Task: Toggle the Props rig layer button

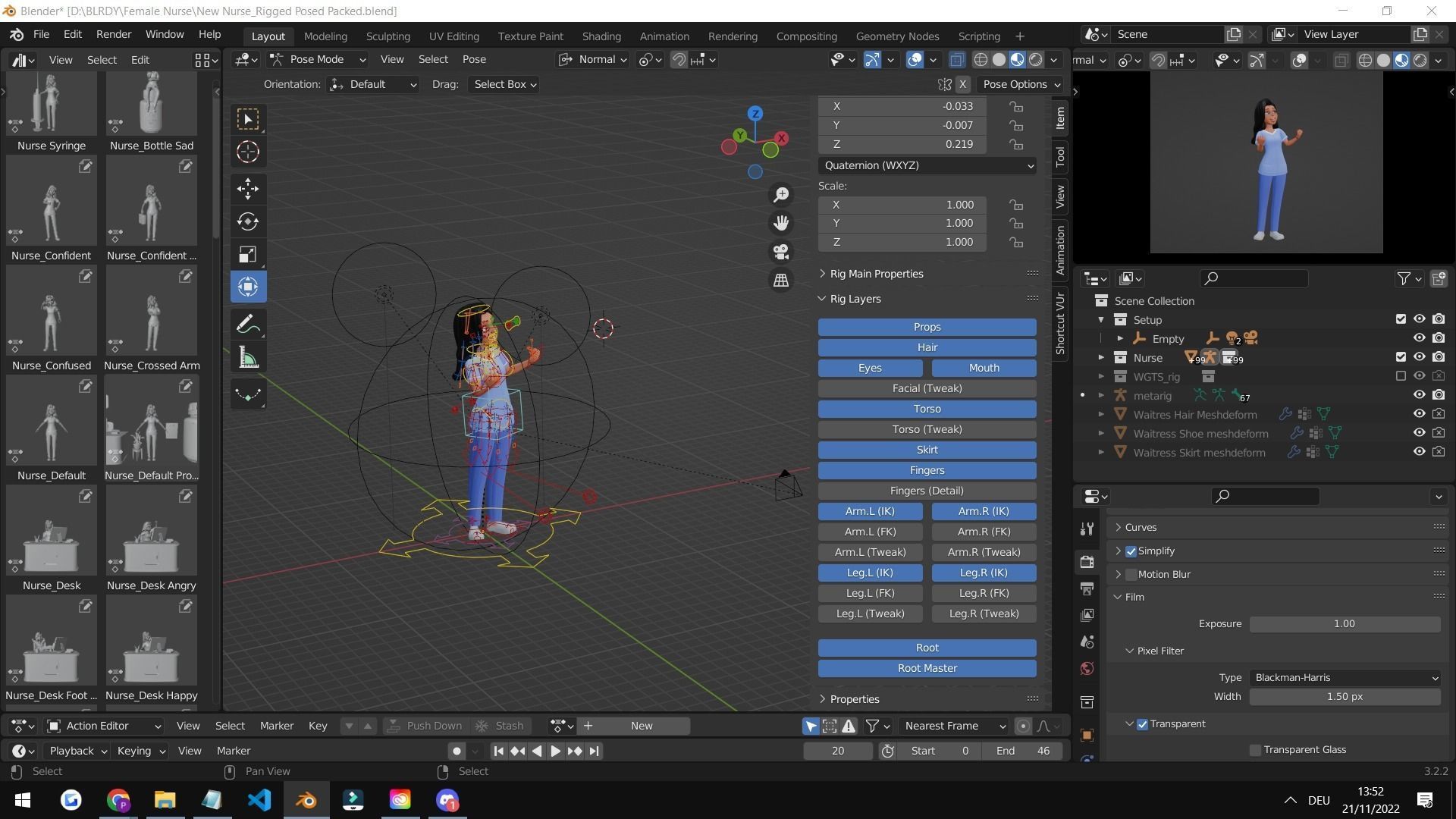Action: (927, 327)
